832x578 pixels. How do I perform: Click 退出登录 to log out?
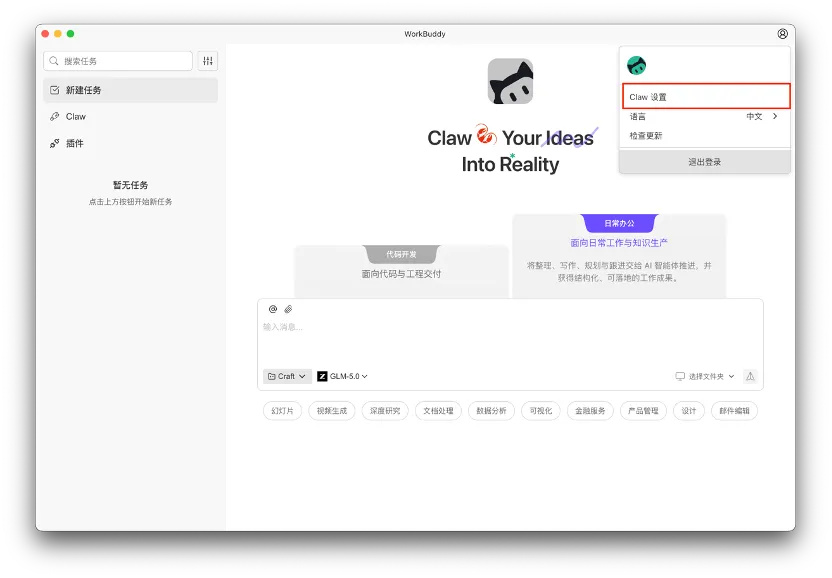[705, 162]
